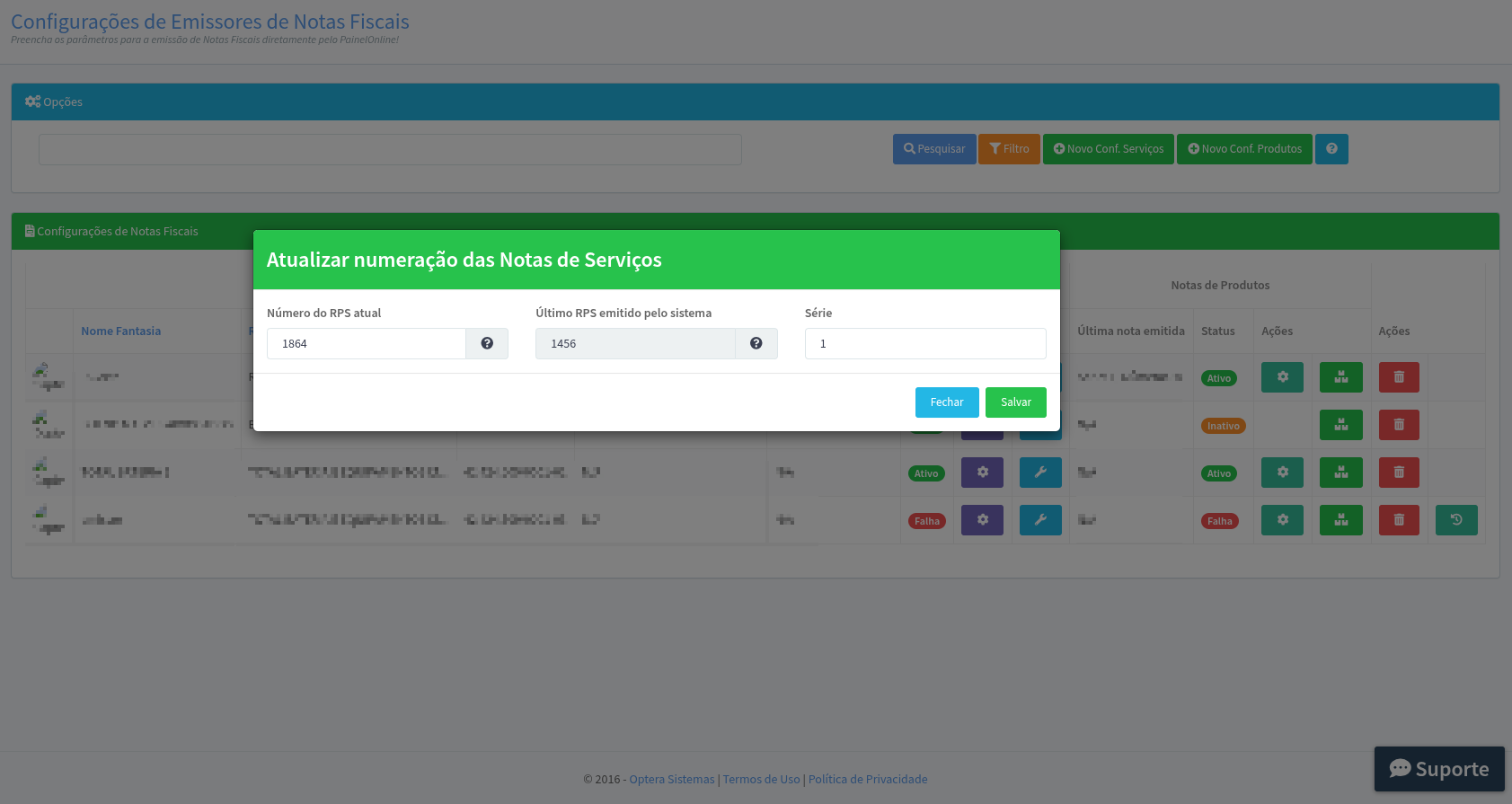Open the Filtro filter button
Image resolution: width=1512 pixels, height=804 pixels.
pyautogui.click(x=1009, y=149)
